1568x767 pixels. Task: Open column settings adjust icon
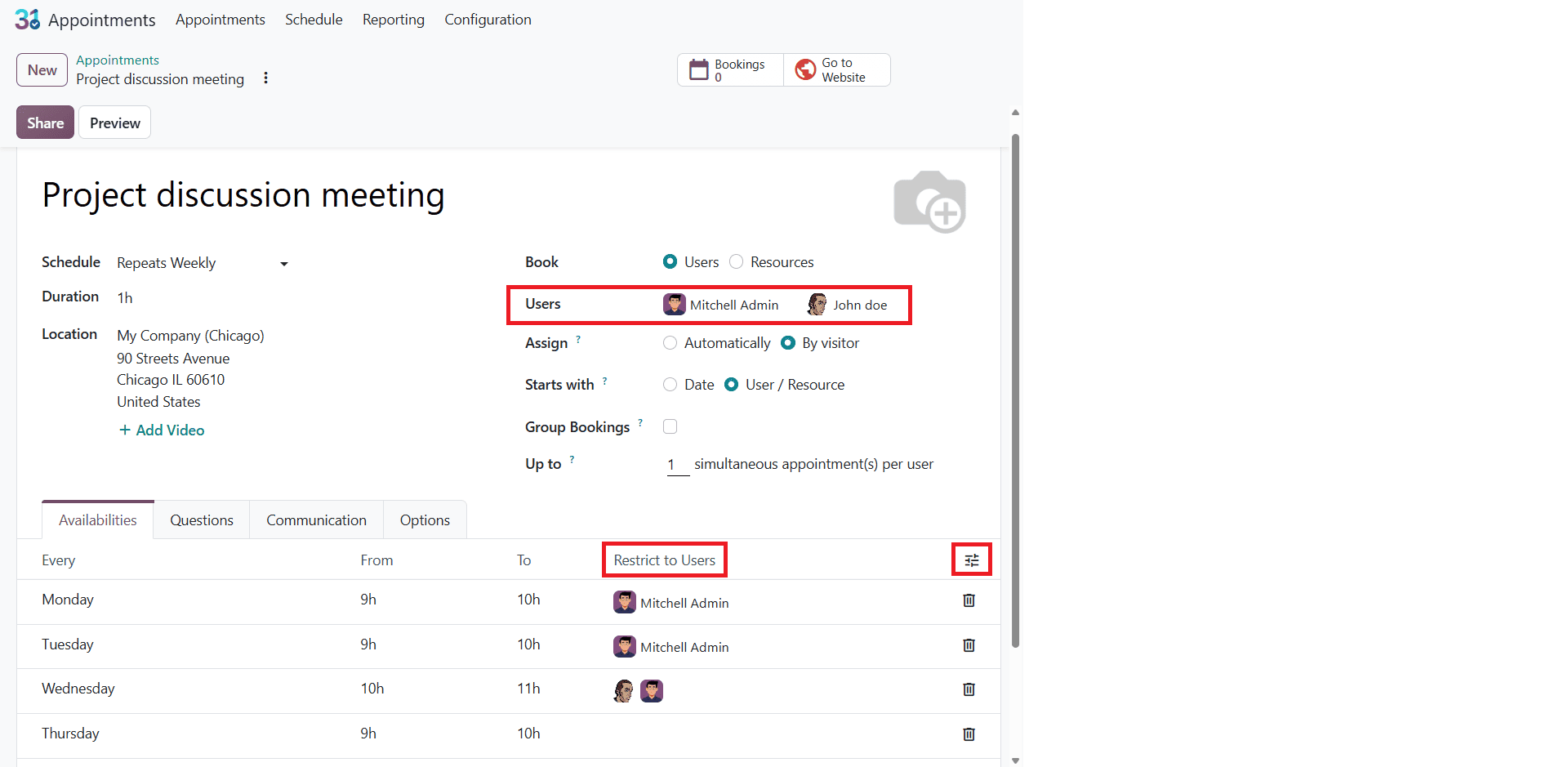(x=972, y=560)
